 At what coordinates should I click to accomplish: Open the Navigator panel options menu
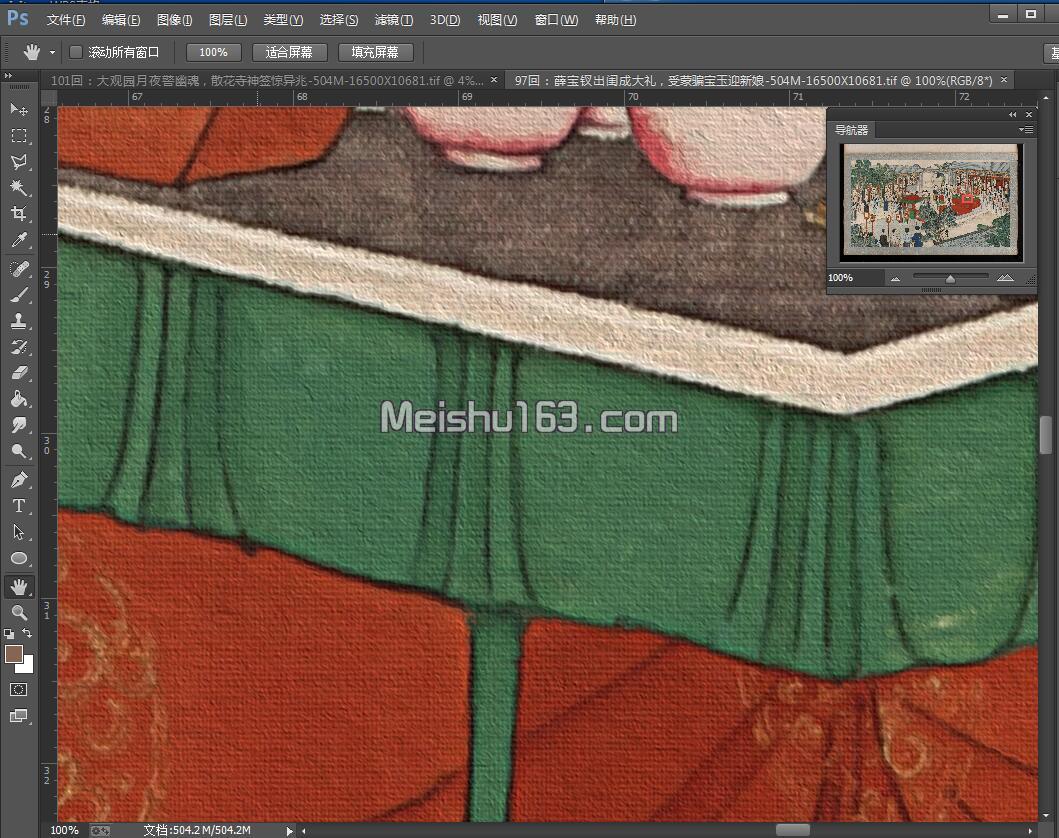click(x=1025, y=130)
